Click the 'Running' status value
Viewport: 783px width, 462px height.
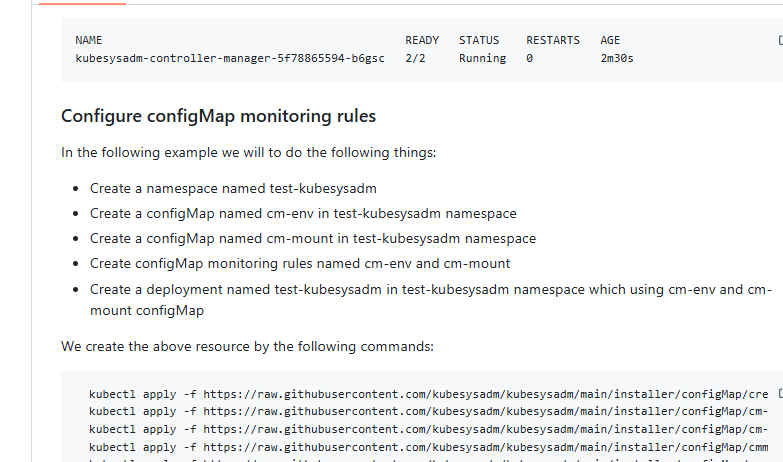tap(482, 58)
